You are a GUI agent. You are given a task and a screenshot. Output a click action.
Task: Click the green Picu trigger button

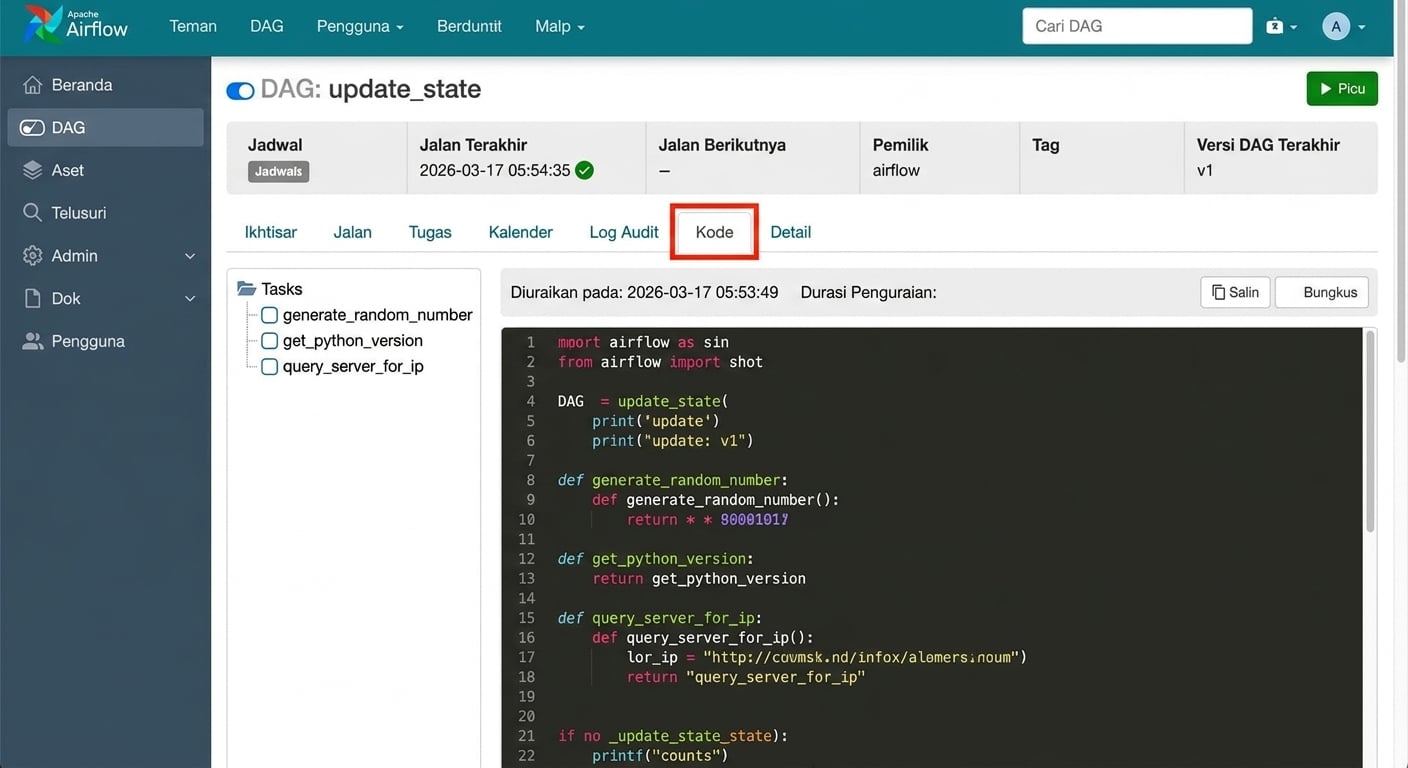coord(1342,89)
